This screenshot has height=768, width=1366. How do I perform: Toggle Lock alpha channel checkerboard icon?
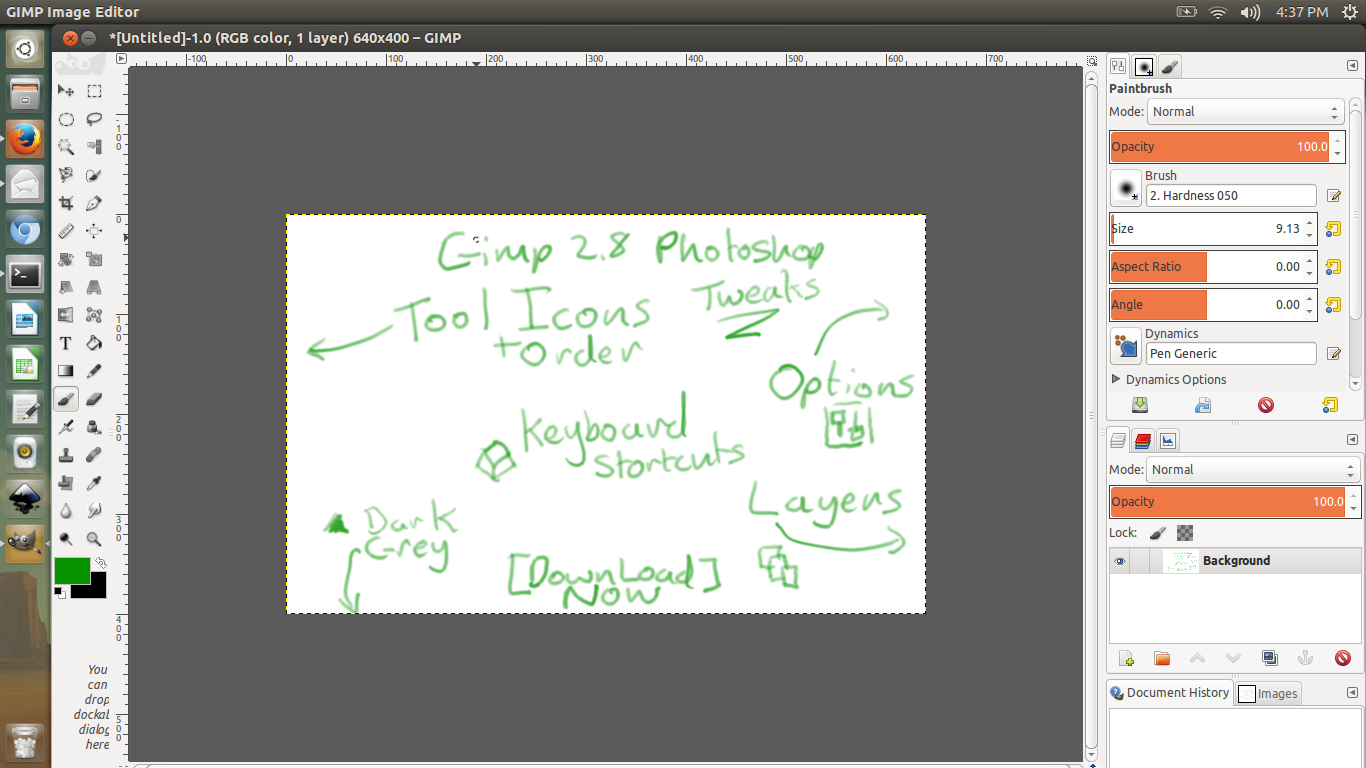click(1185, 533)
